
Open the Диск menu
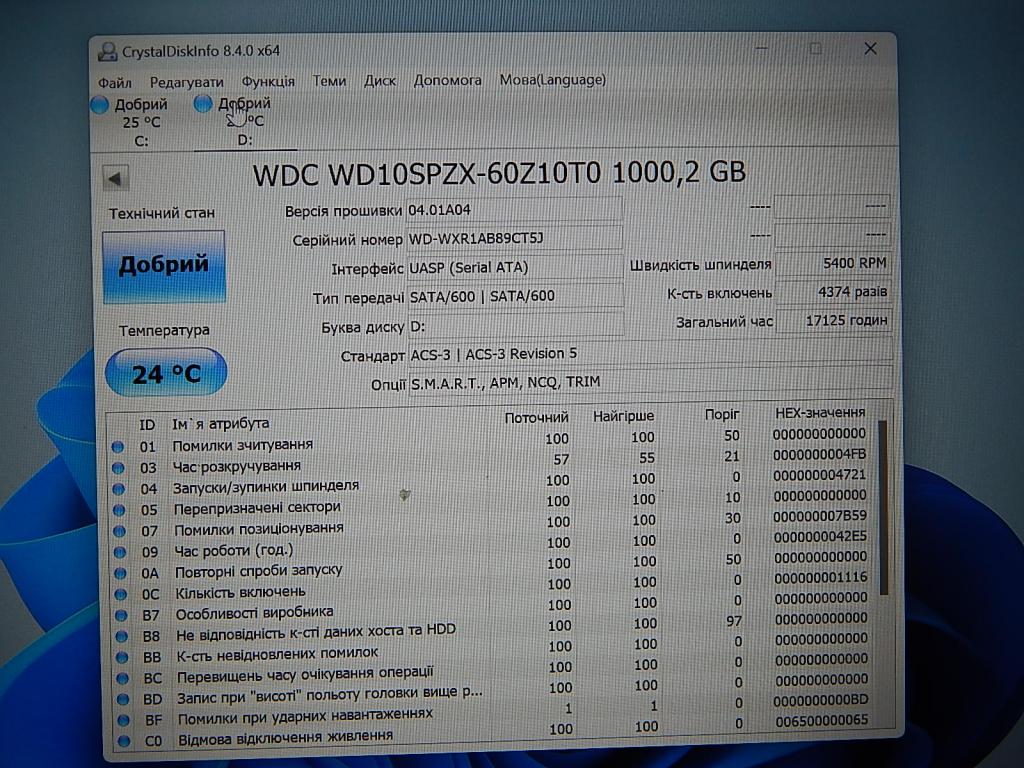(379, 80)
